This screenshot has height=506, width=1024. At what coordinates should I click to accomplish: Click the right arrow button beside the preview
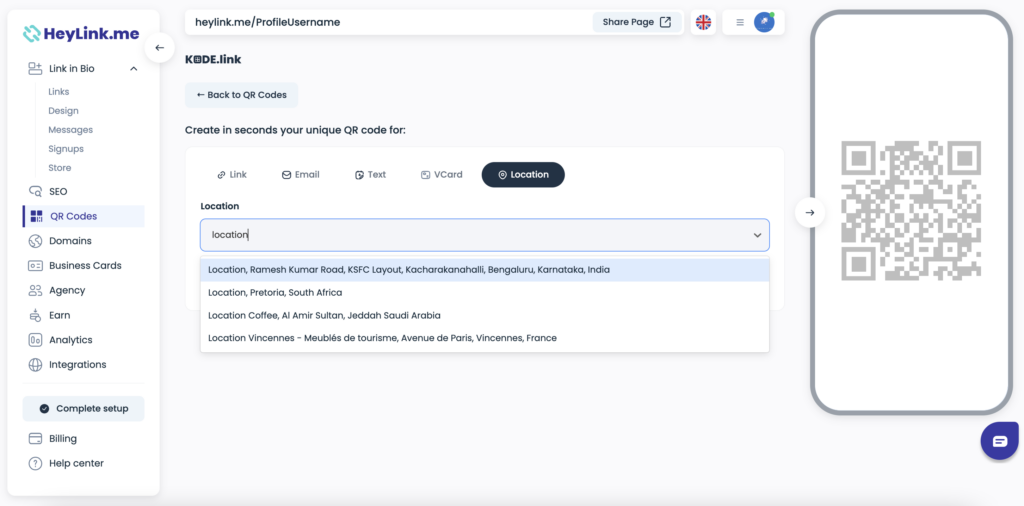pos(810,213)
